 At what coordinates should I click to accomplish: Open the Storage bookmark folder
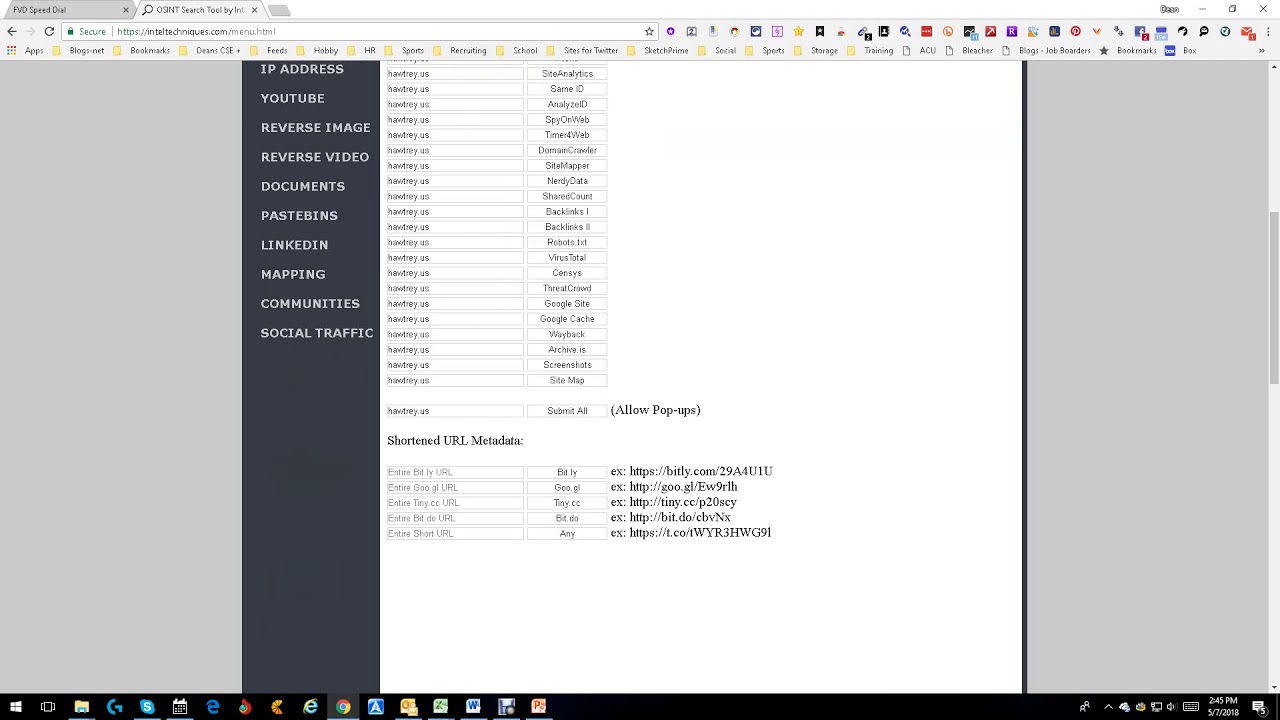click(x=817, y=51)
